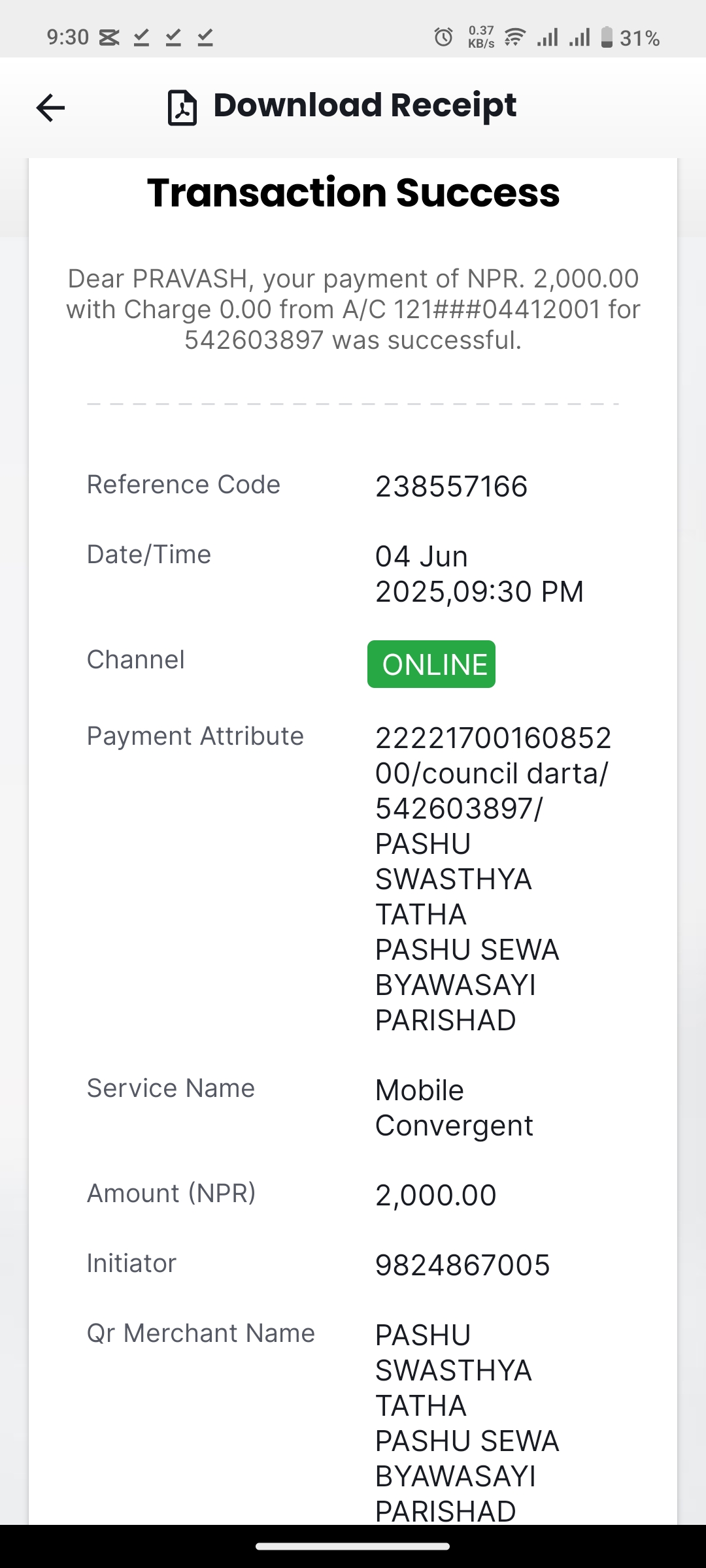
Task: Tap the Payment Attribute value text
Action: (x=493, y=879)
